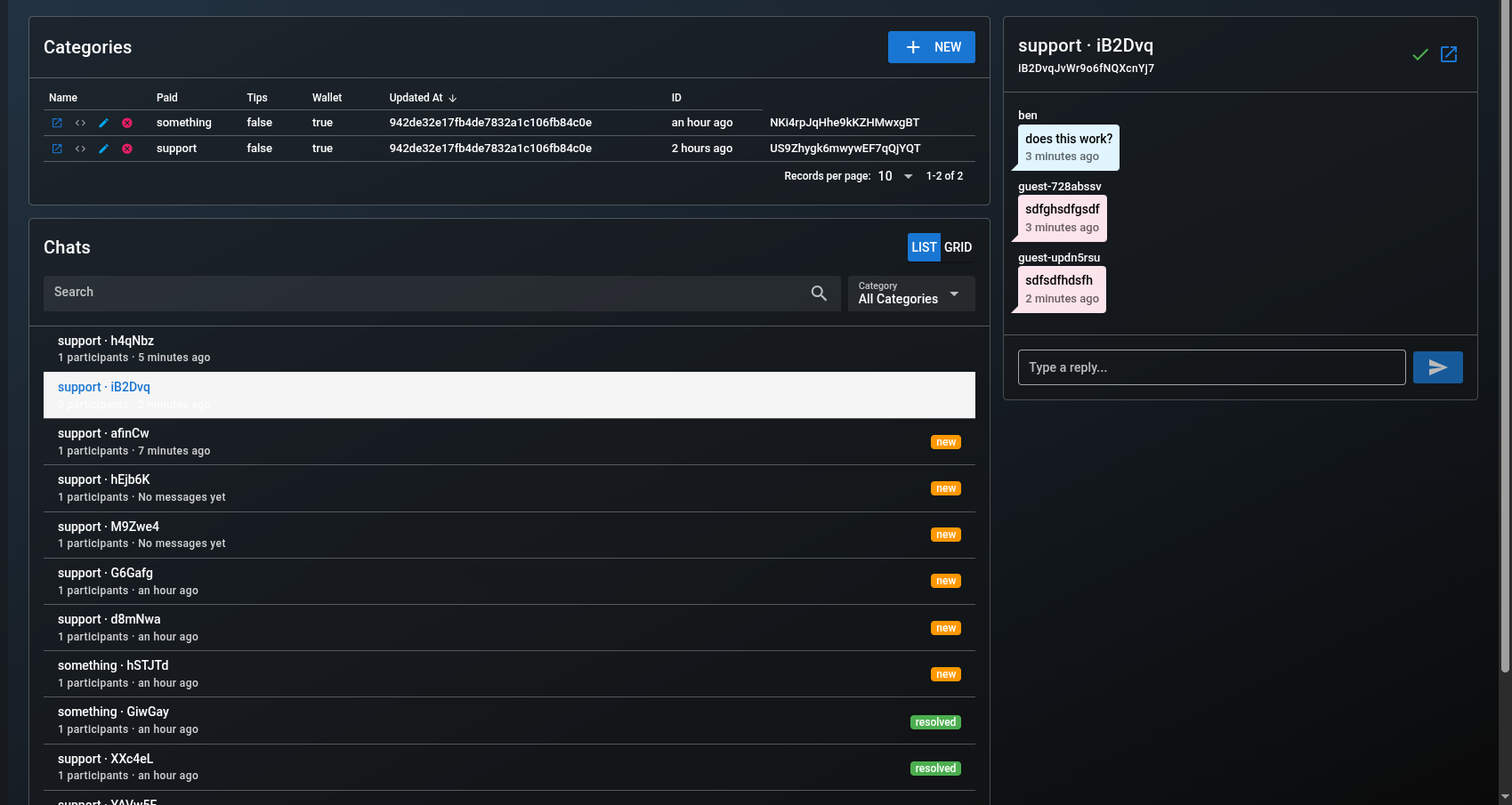Open the 'something' category in a new window
Image resolution: width=1512 pixels, height=805 pixels.
57,123
